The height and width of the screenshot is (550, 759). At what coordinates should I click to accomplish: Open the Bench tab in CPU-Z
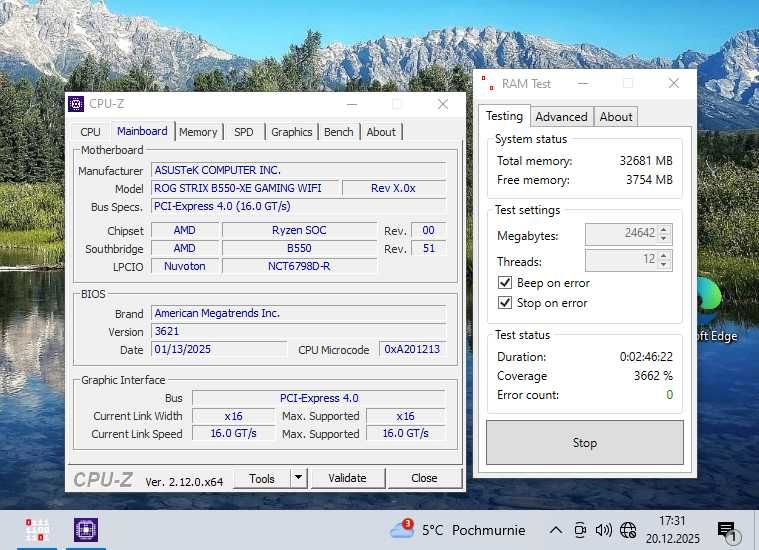(338, 132)
